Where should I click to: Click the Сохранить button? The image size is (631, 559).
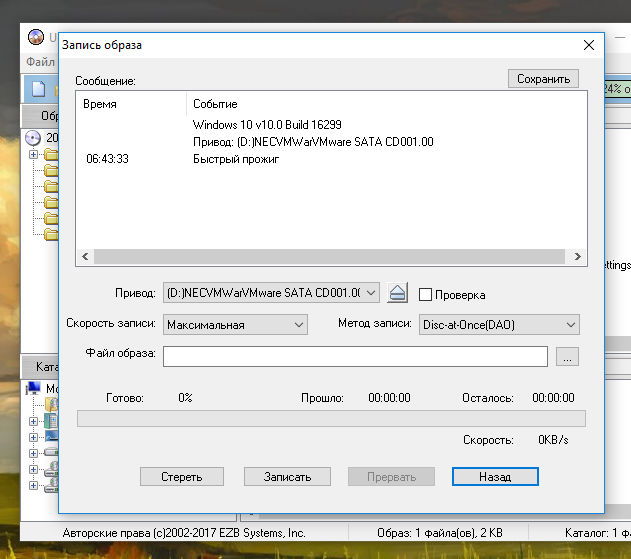pyautogui.click(x=543, y=78)
